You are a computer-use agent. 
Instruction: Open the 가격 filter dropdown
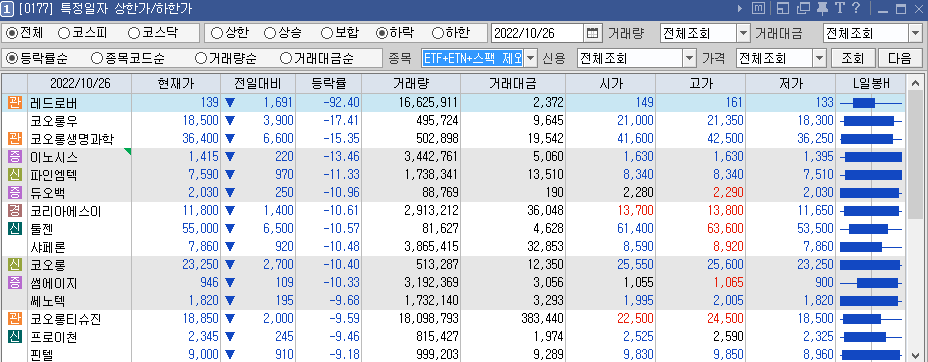point(819,58)
